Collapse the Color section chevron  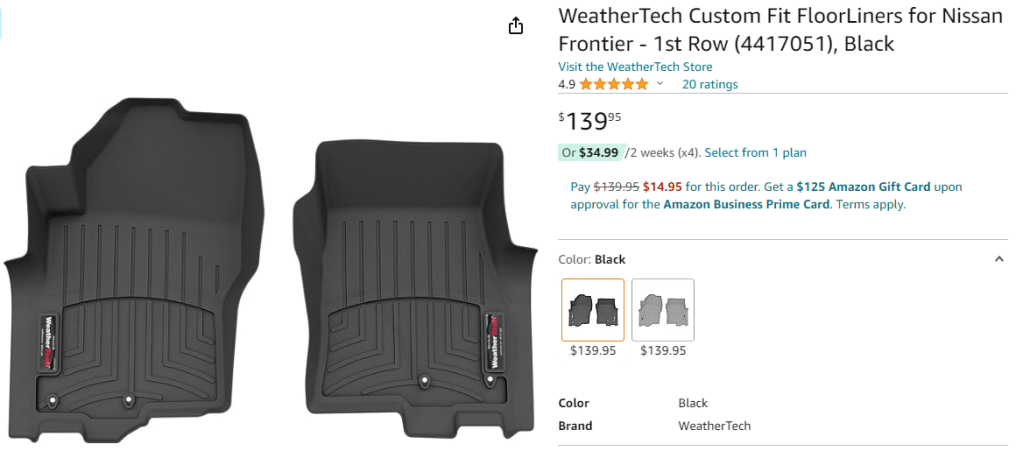998,260
